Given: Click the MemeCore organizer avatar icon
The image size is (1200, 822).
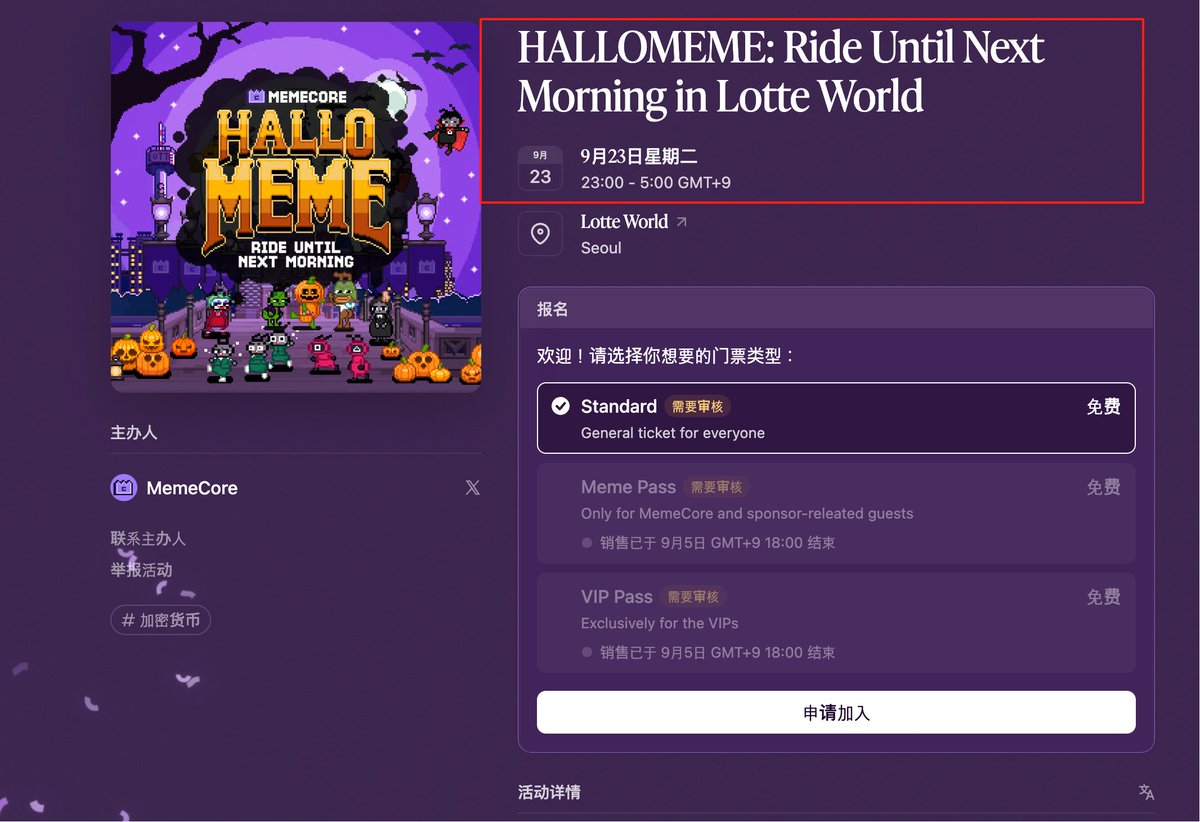Looking at the screenshot, I should click(124, 488).
